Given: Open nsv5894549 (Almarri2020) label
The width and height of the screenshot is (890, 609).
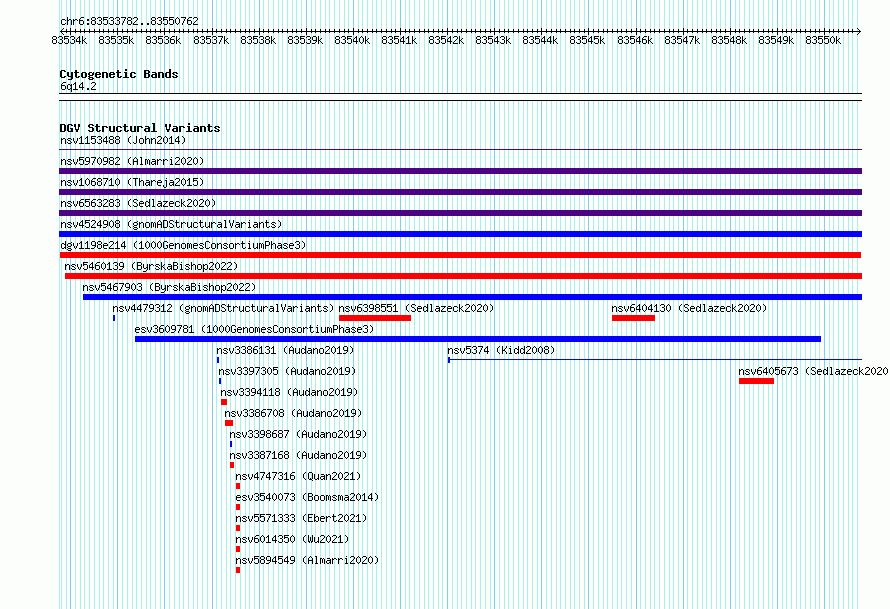Looking at the screenshot, I should [x=307, y=560].
